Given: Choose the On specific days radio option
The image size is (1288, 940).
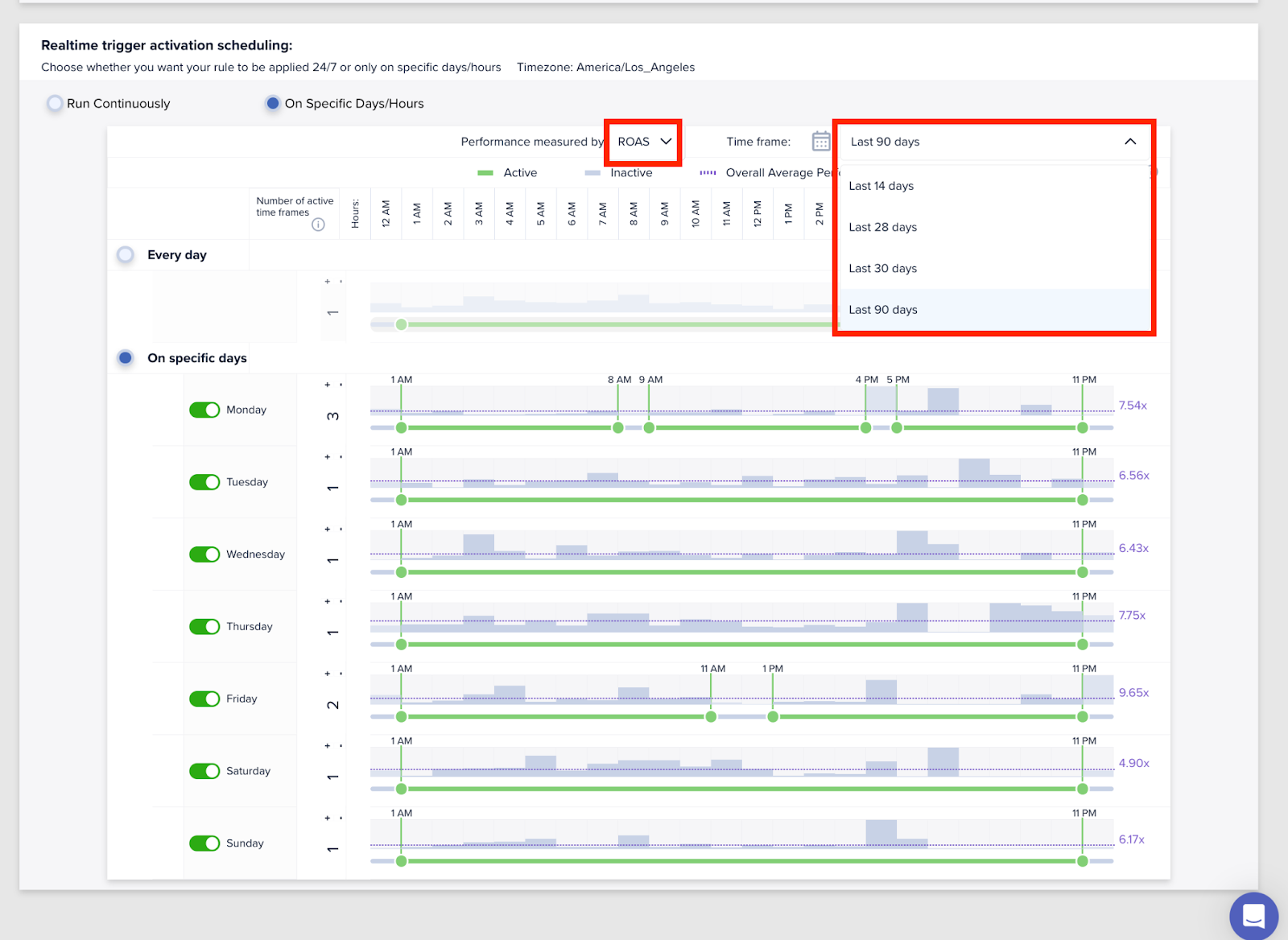Looking at the screenshot, I should point(126,357).
